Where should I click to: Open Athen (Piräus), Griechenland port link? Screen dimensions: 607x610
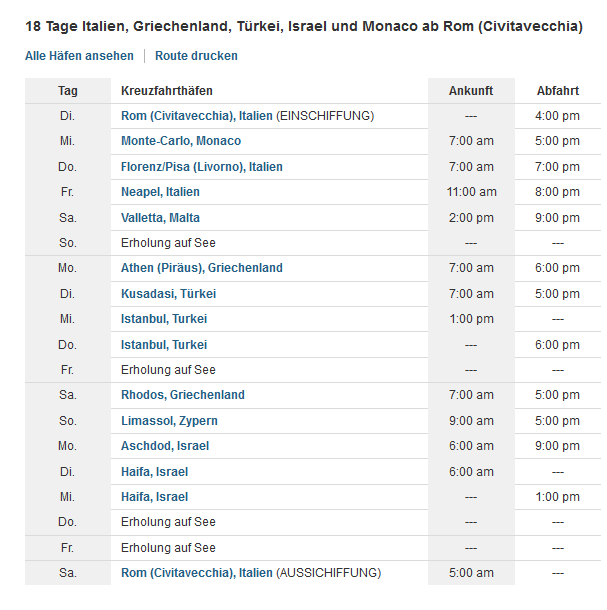202,268
